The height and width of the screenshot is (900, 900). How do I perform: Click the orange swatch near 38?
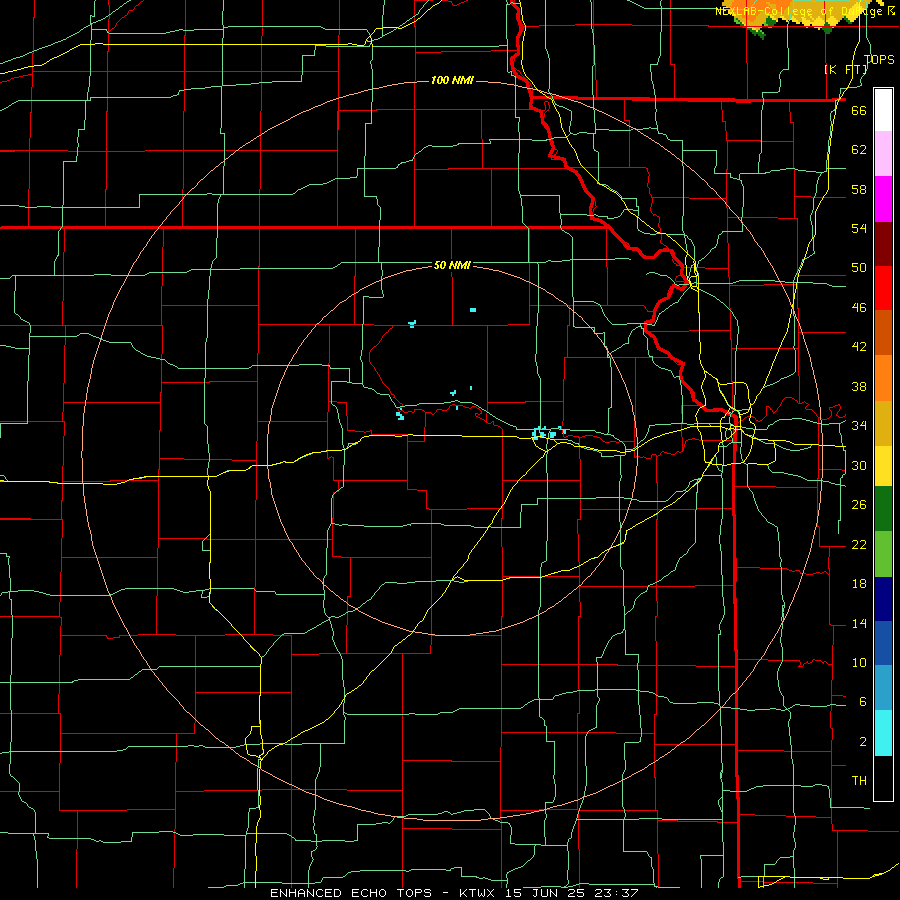(883, 377)
